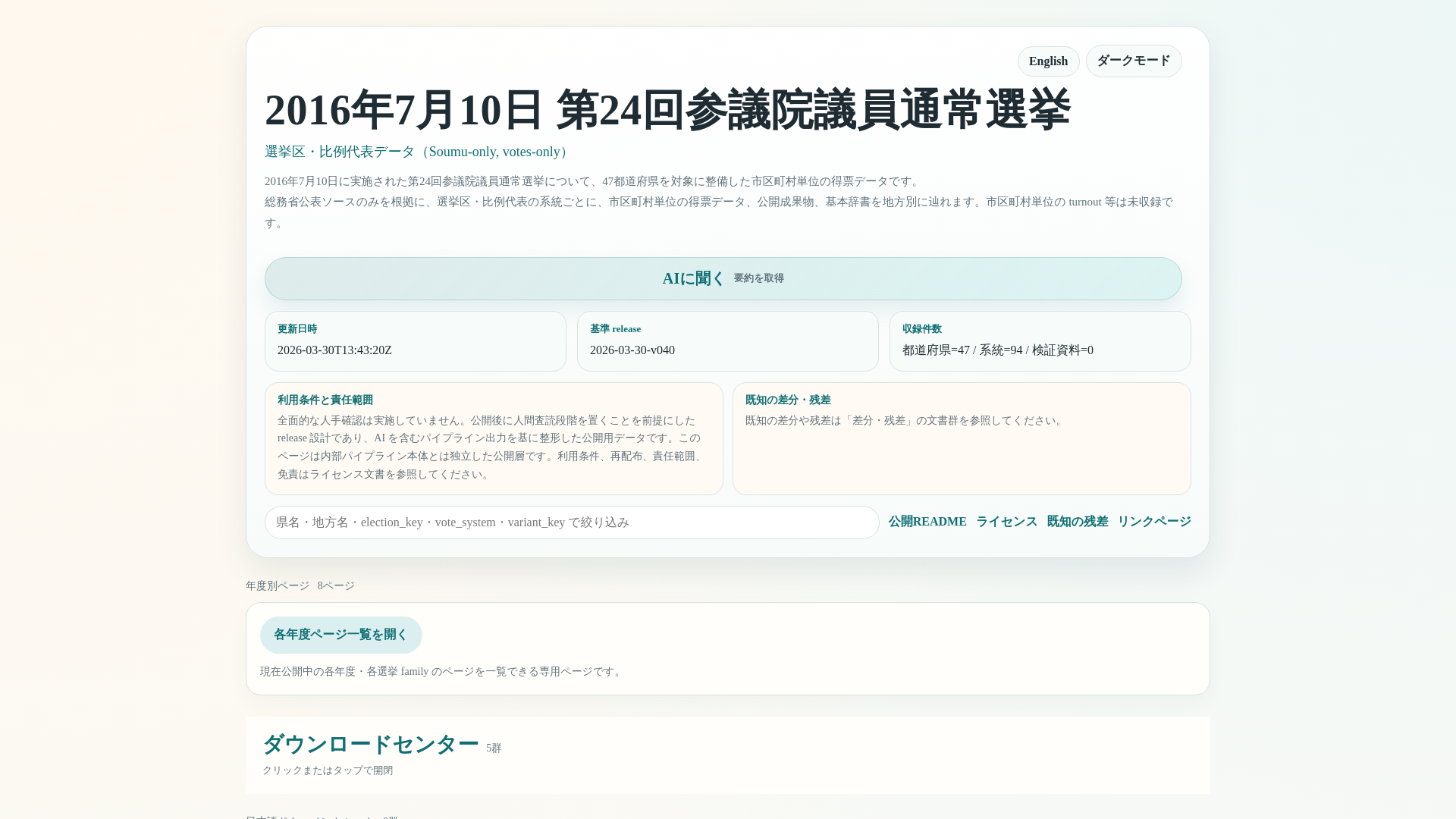Select the 更新日時 value 2026-03-30T13:43:20Z
Viewport: 1456px width, 819px height.
[x=334, y=350]
